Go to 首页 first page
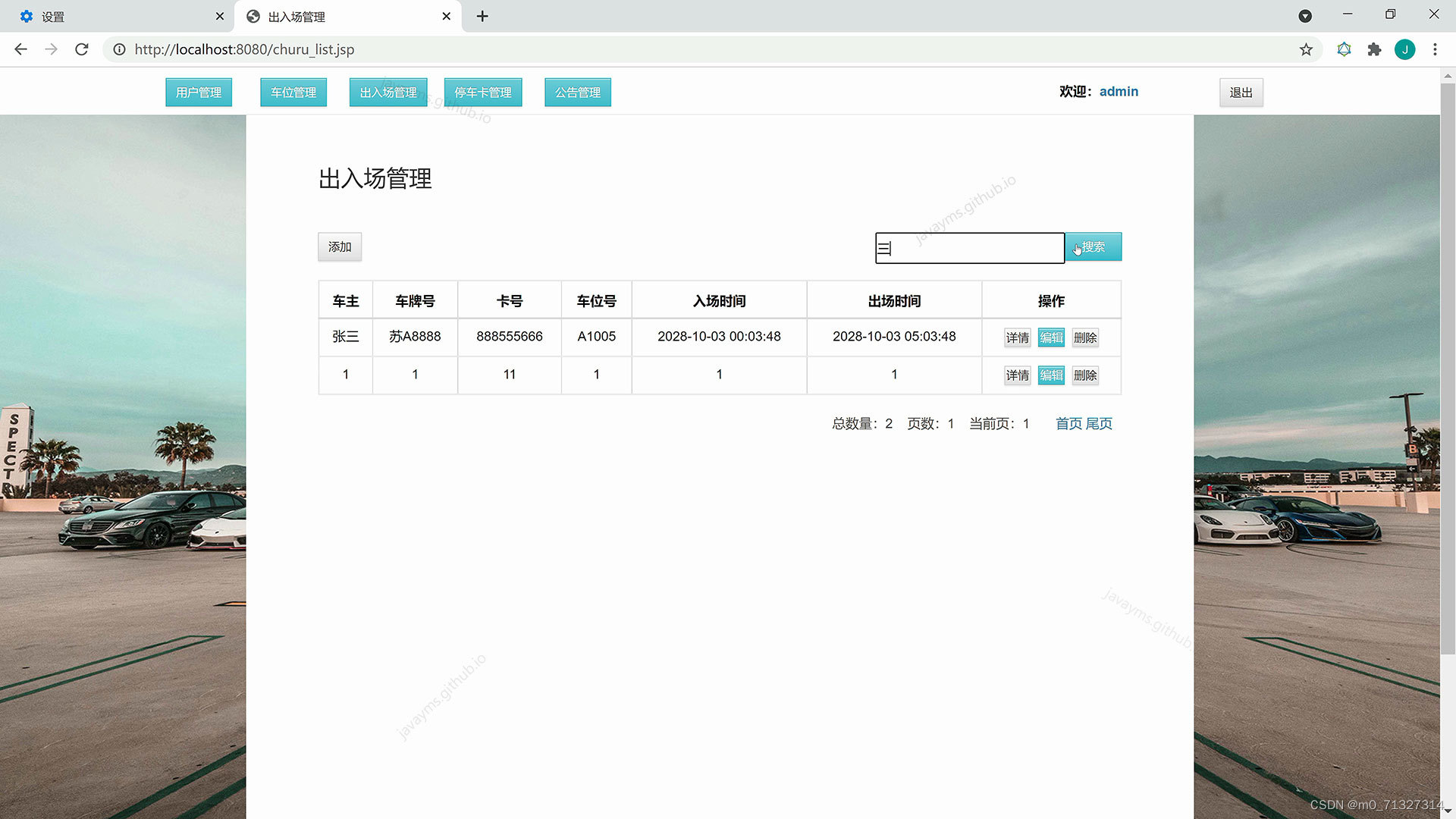This screenshot has width=1456, height=819. coord(1068,424)
